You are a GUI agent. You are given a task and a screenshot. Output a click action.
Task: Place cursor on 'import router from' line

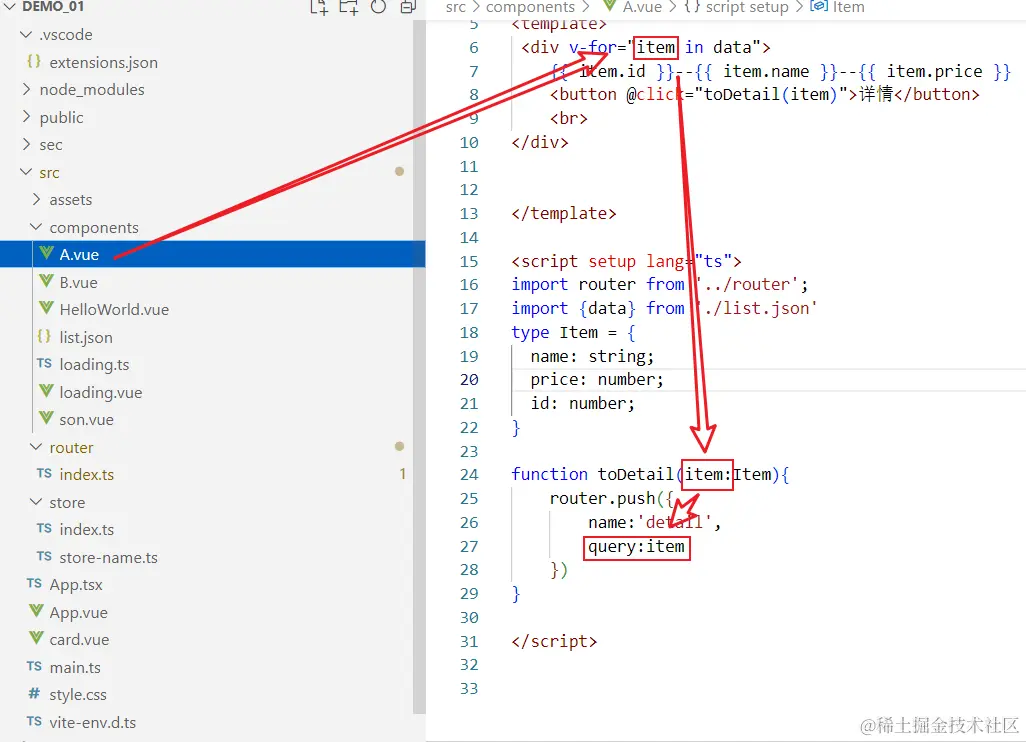660,284
